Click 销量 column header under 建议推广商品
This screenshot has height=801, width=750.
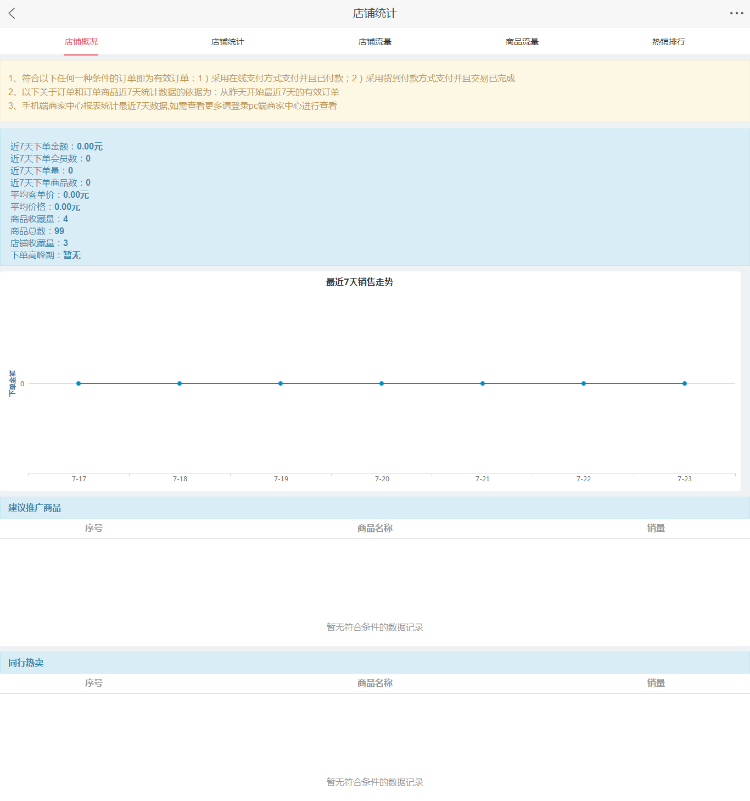point(656,528)
